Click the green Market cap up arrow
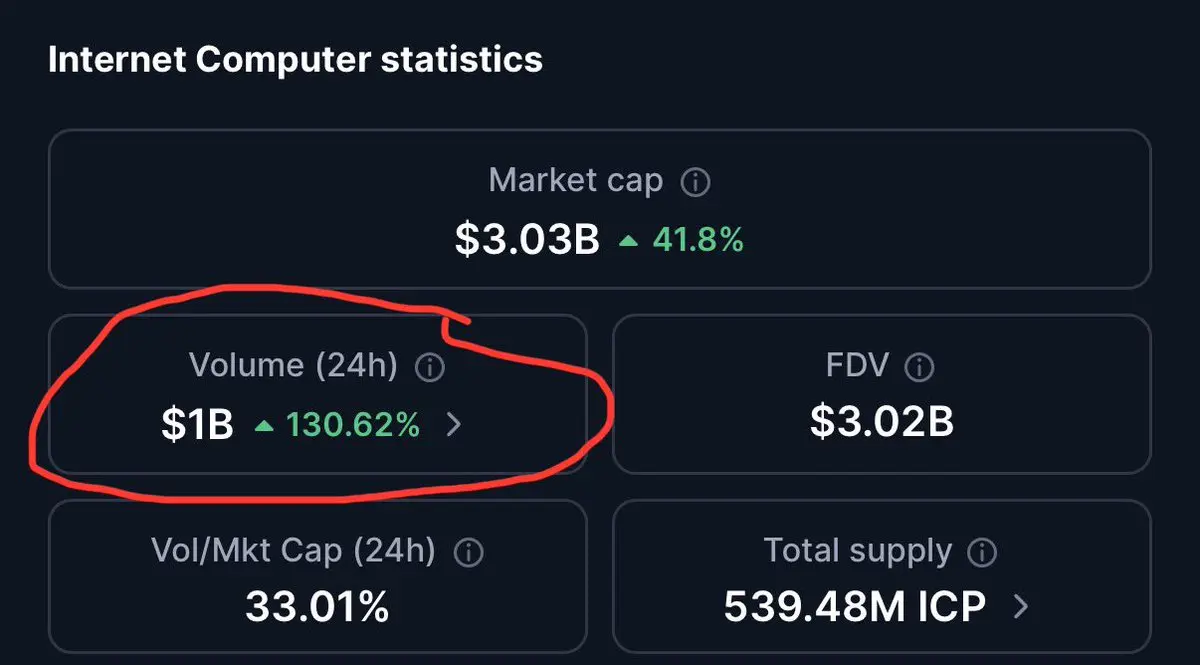The image size is (1200, 665). [x=628, y=241]
